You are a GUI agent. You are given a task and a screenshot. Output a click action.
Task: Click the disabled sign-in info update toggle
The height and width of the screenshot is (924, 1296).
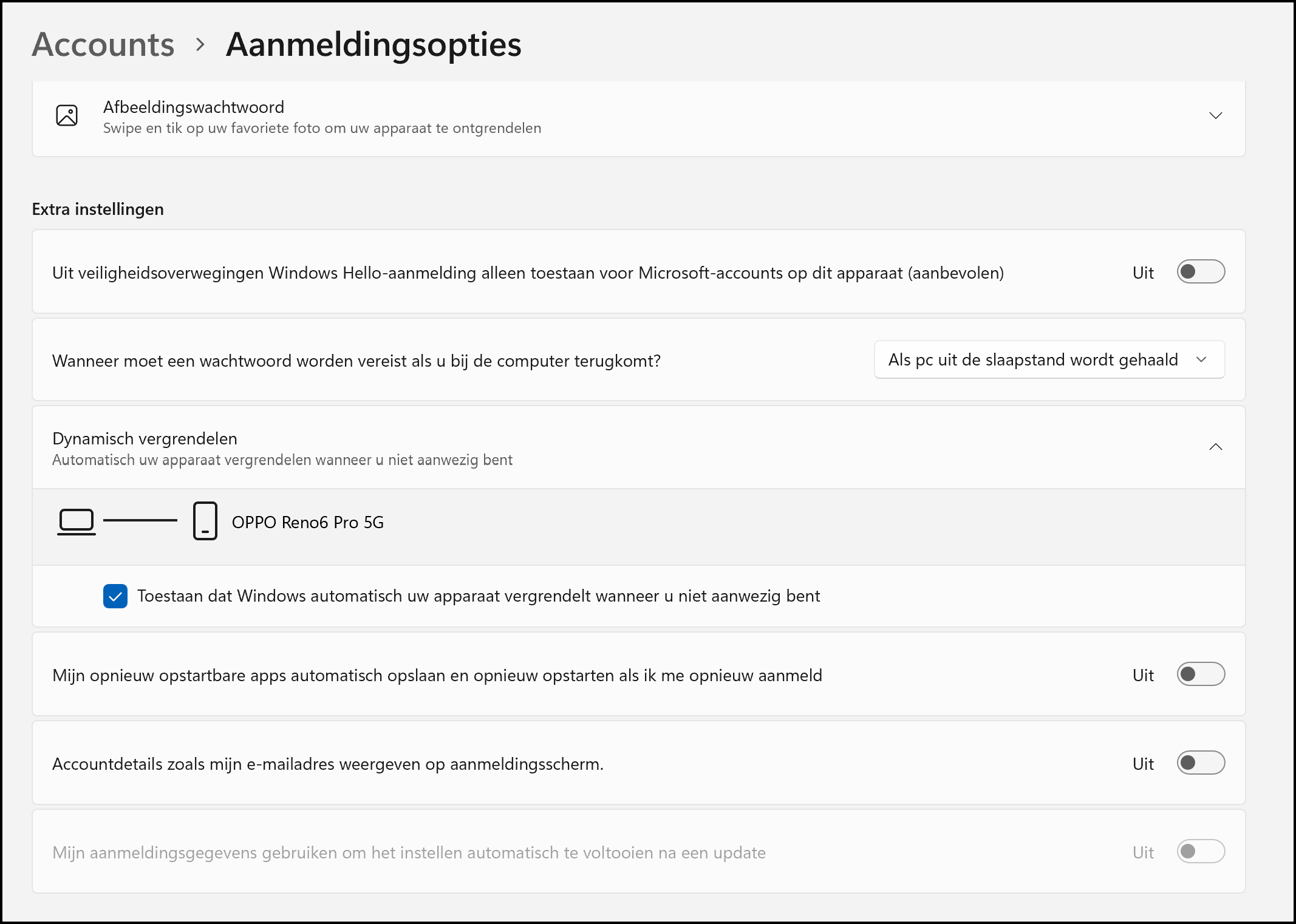[x=1201, y=851]
